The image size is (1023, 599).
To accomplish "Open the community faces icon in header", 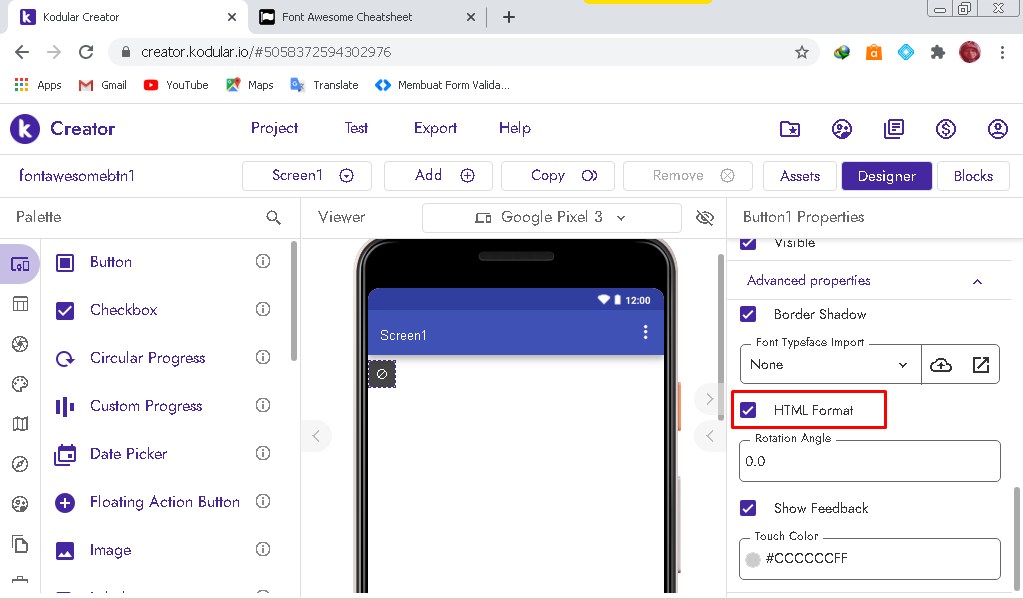I will (842, 129).
